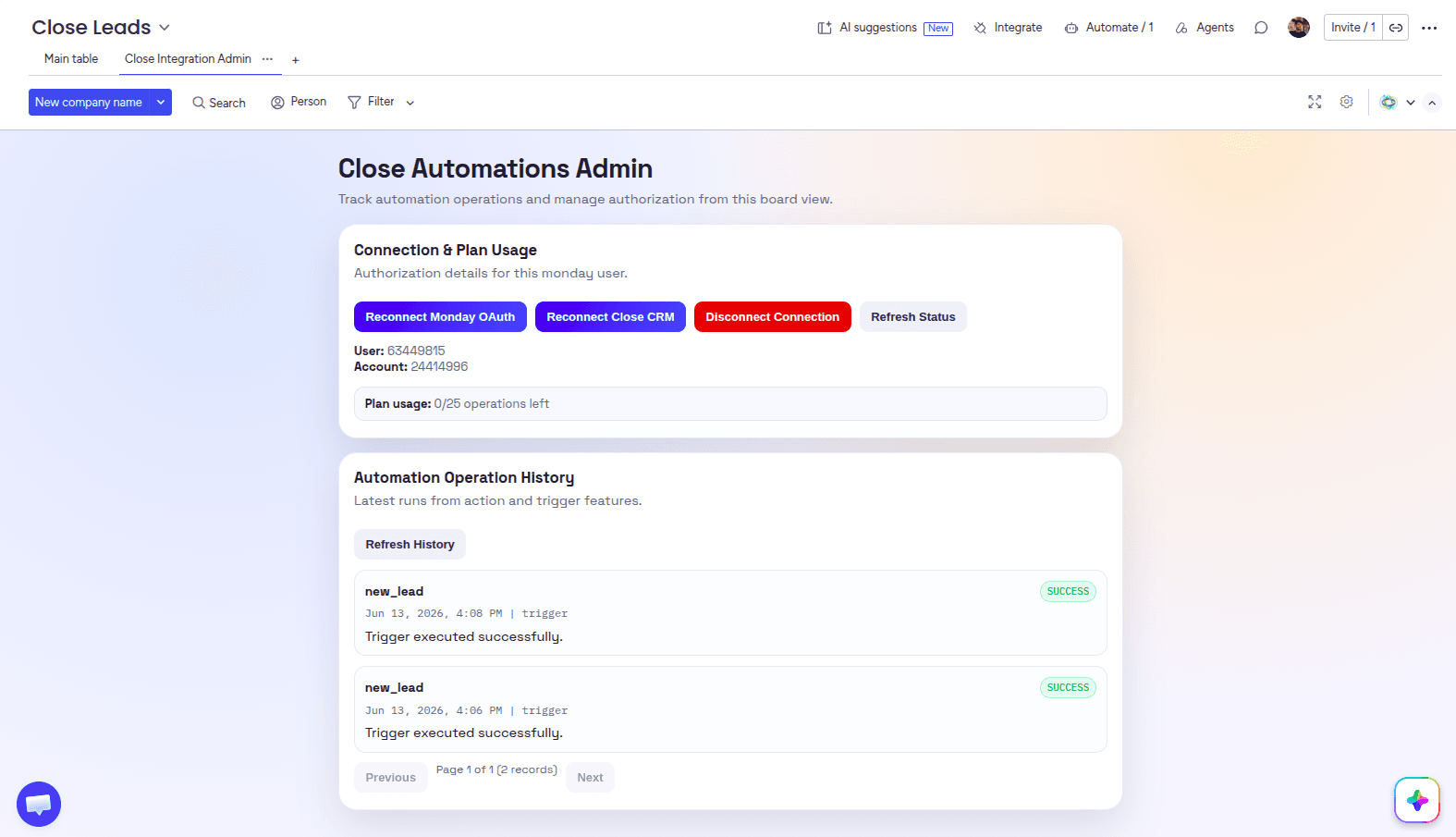Expand Filter dropdown chevron
Screen dimensions: 1456x837
(410, 103)
